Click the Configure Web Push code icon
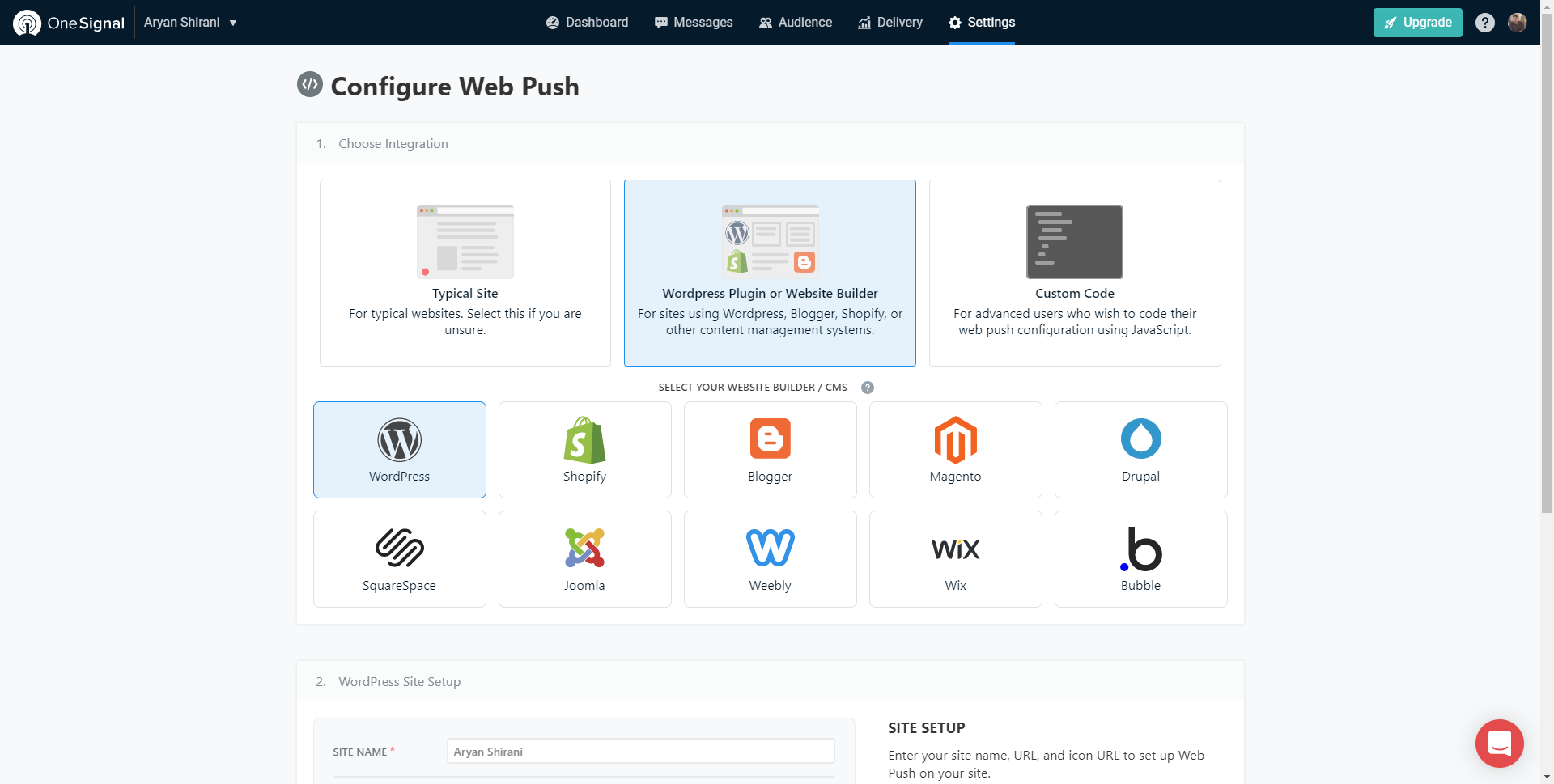1554x784 pixels. pyautogui.click(x=310, y=84)
